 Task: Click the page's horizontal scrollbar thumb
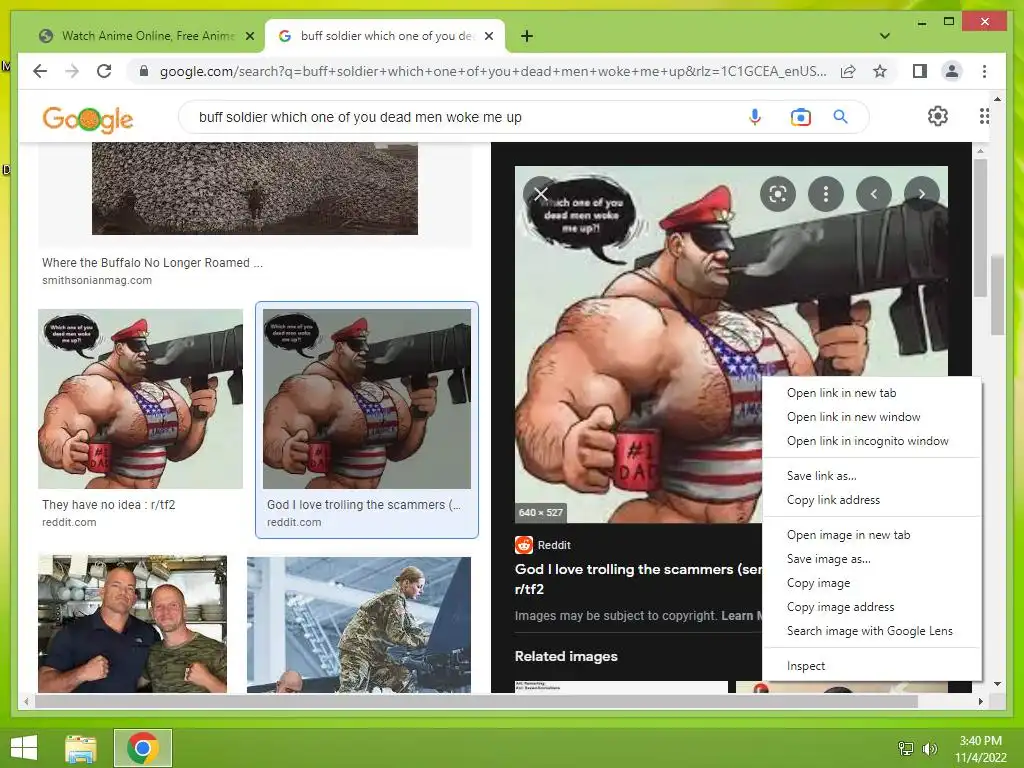476,701
